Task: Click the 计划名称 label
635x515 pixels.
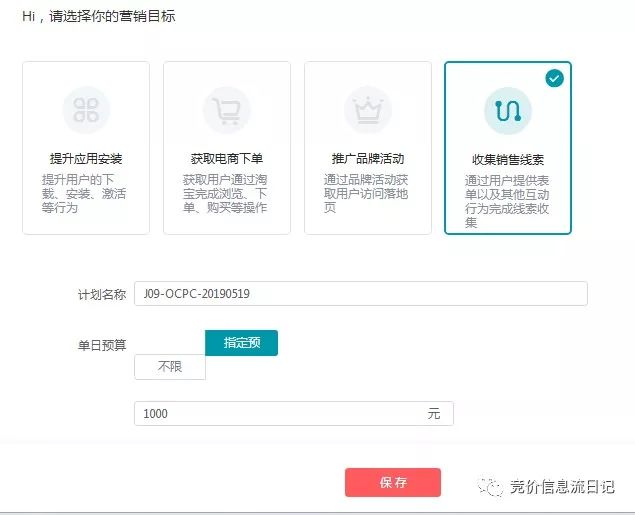Action: click(x=102, y=294)
